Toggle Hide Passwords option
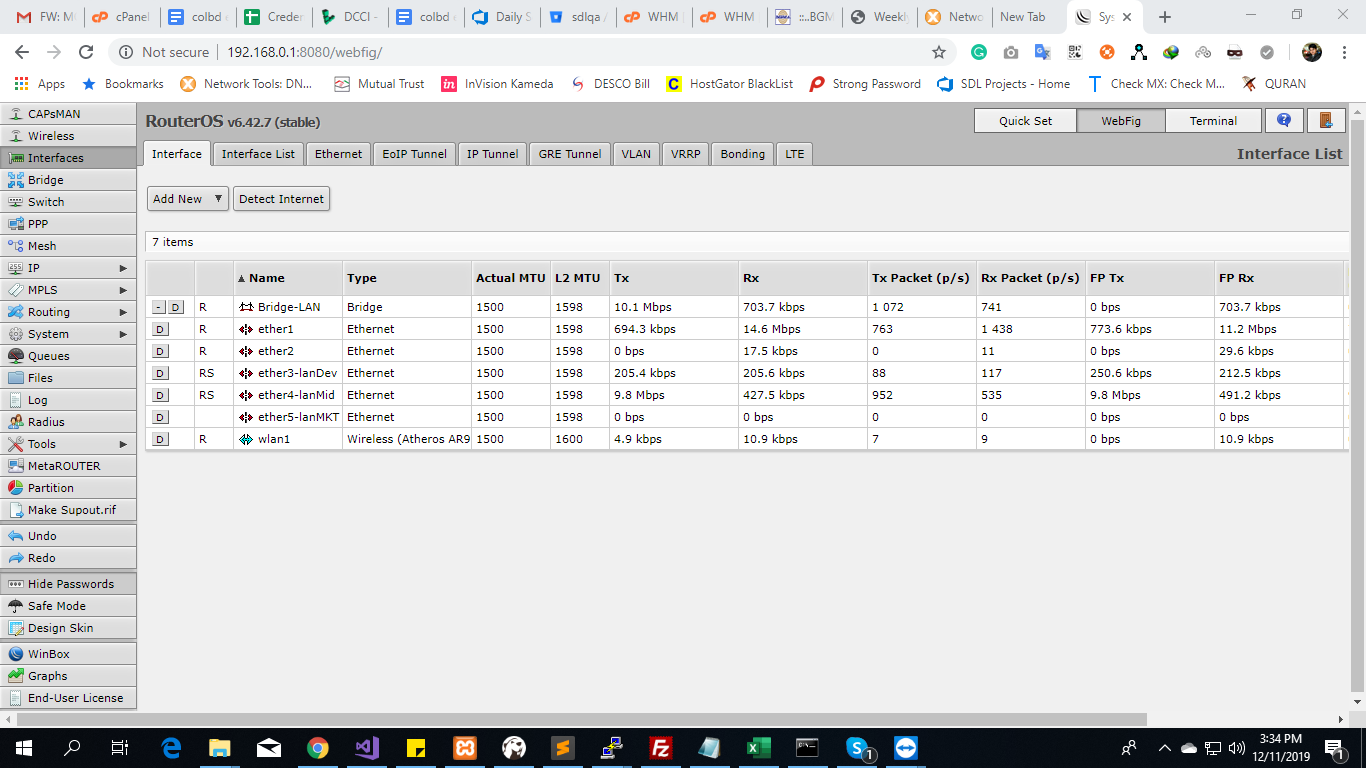 [70, 584]
